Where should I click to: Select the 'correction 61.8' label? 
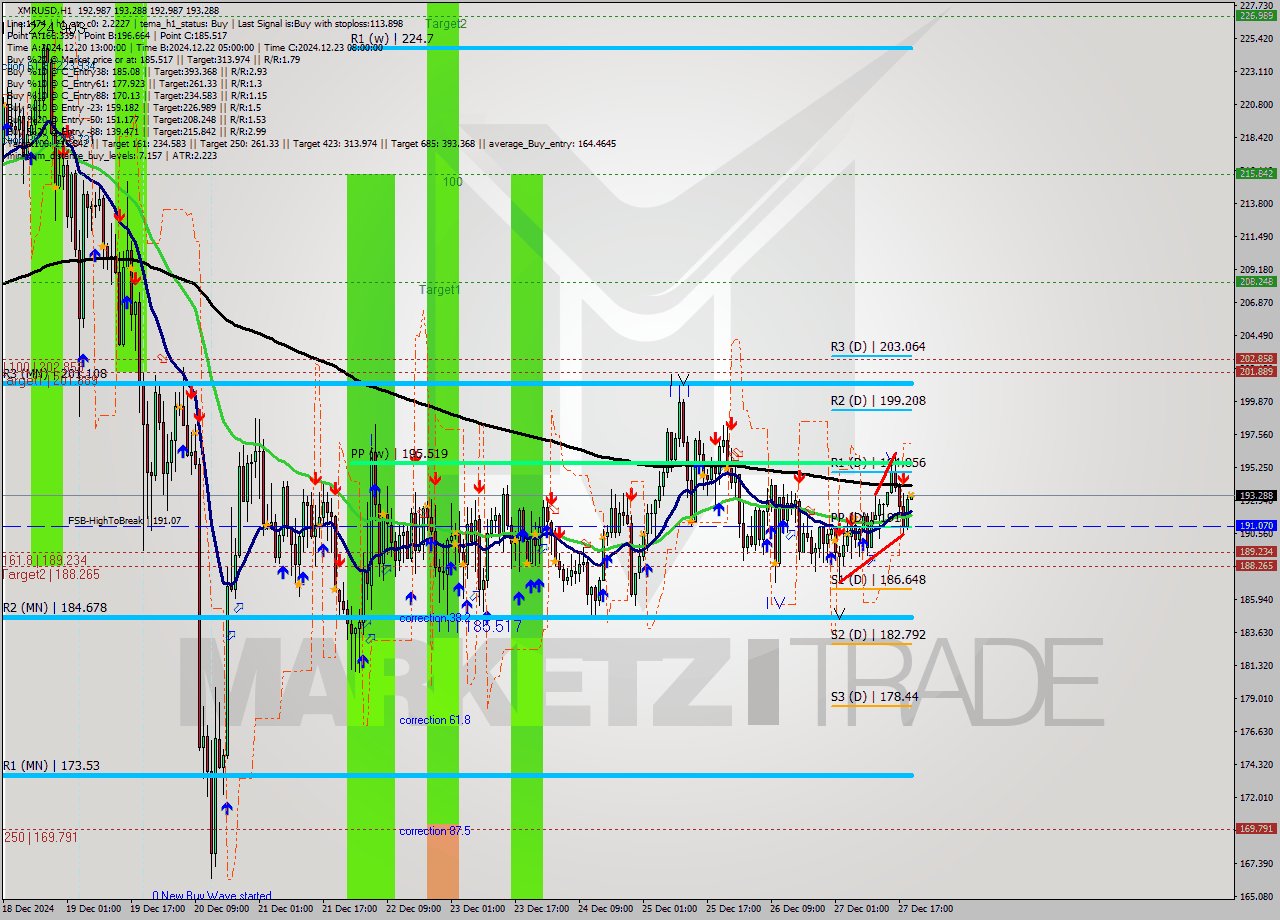tap(435, 720)
